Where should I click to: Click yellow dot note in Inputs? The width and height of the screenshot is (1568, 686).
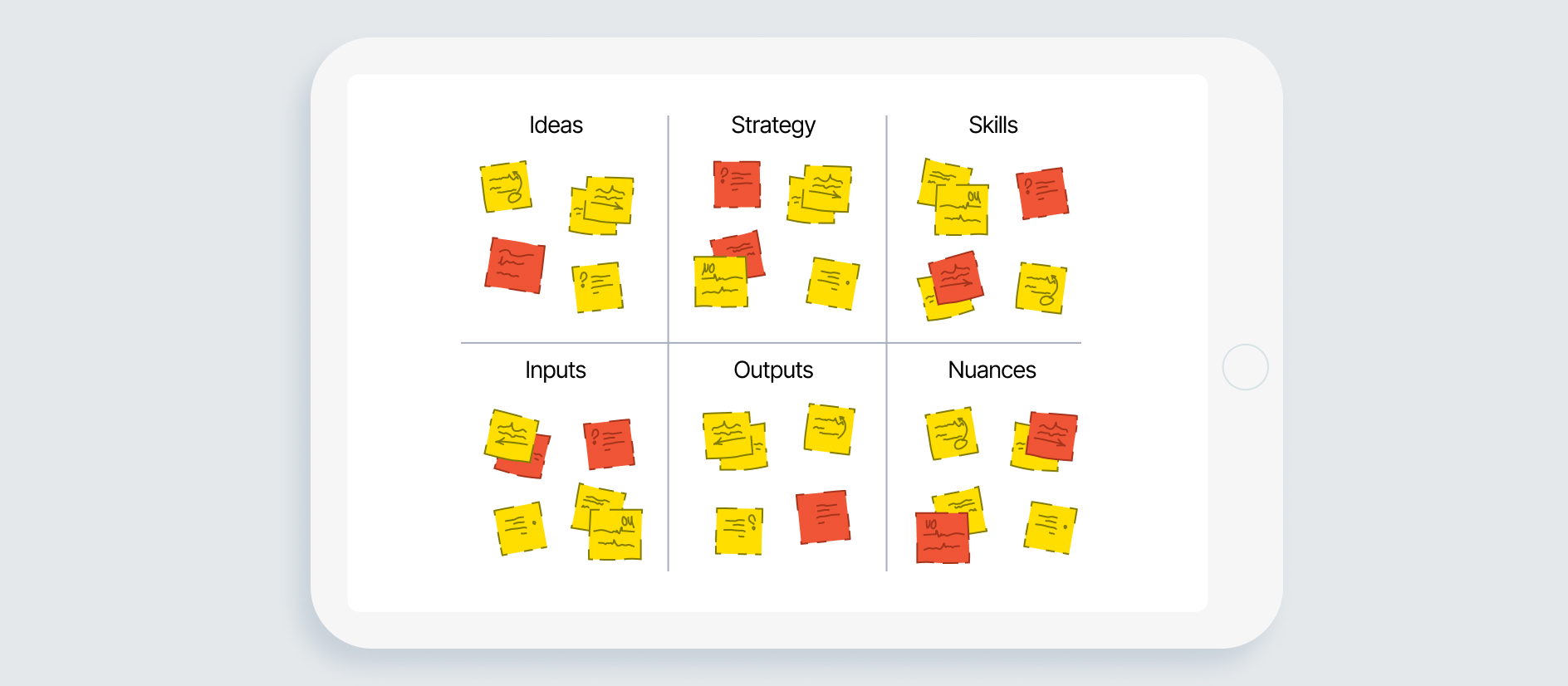(x=521, y=528)
